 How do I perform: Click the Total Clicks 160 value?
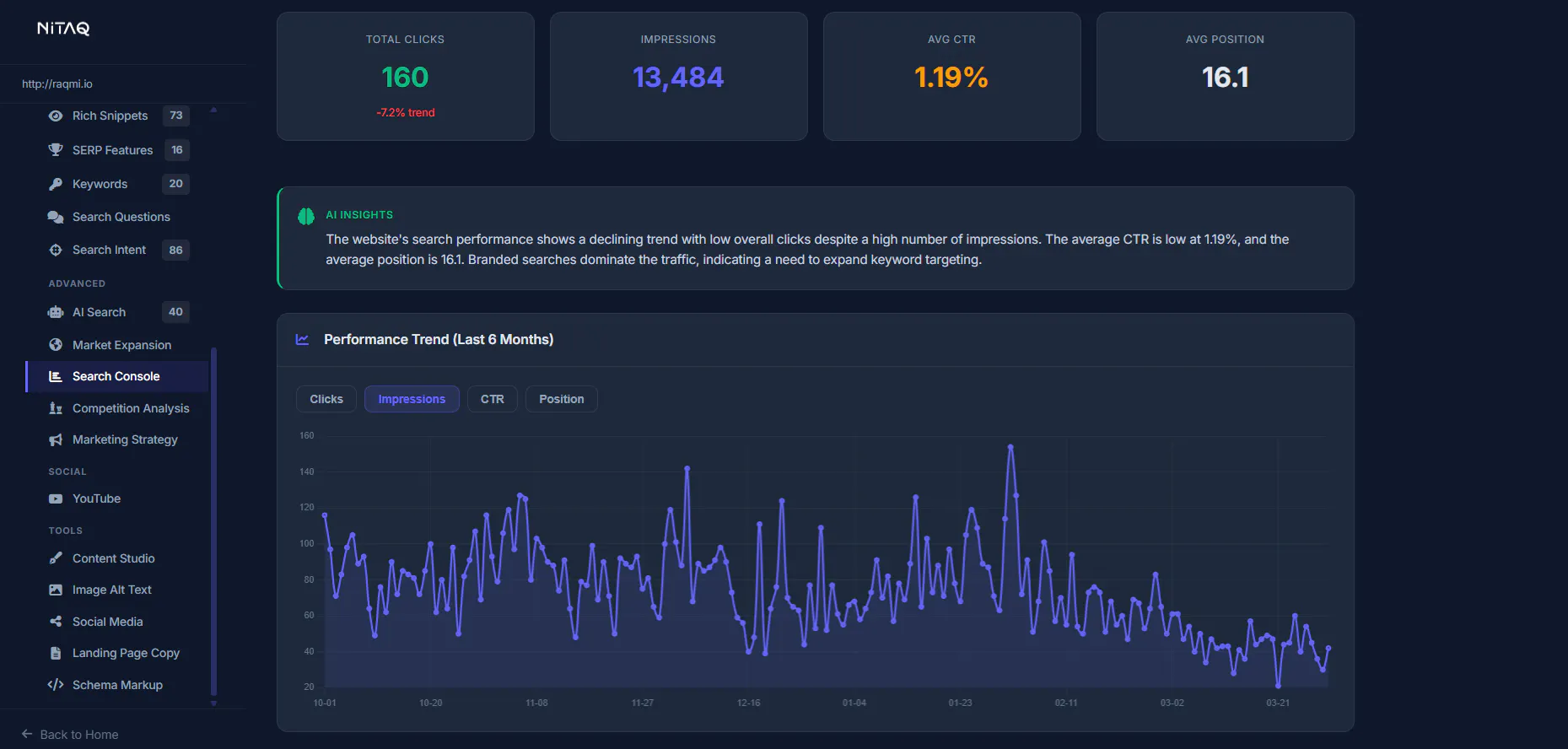(x=405, y=78)
